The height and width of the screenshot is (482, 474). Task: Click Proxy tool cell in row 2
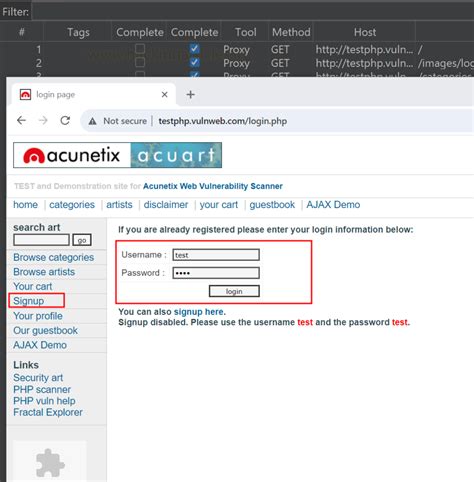pyautogui.click(x=236, y=63)
